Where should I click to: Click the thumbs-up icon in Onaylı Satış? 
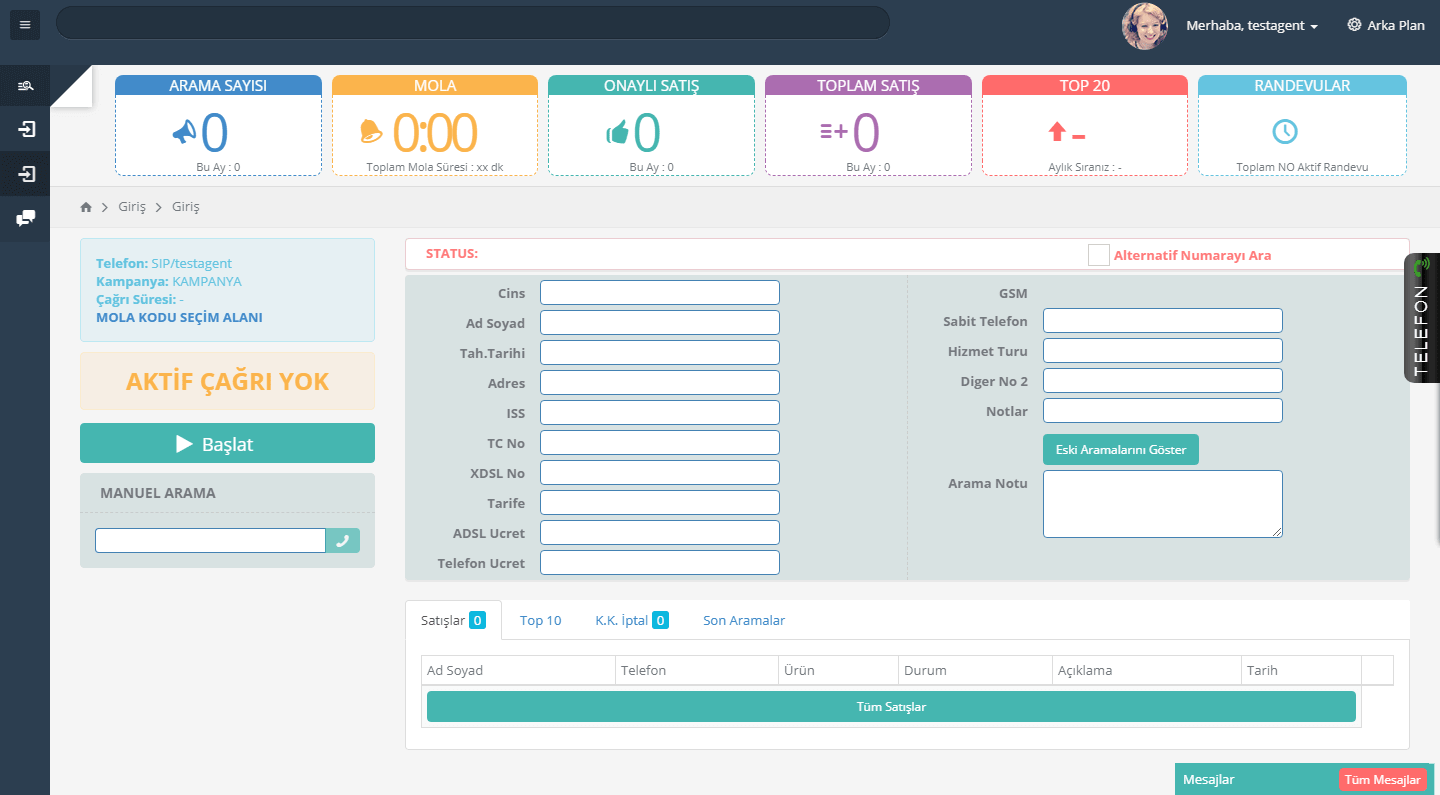point(617,131)
